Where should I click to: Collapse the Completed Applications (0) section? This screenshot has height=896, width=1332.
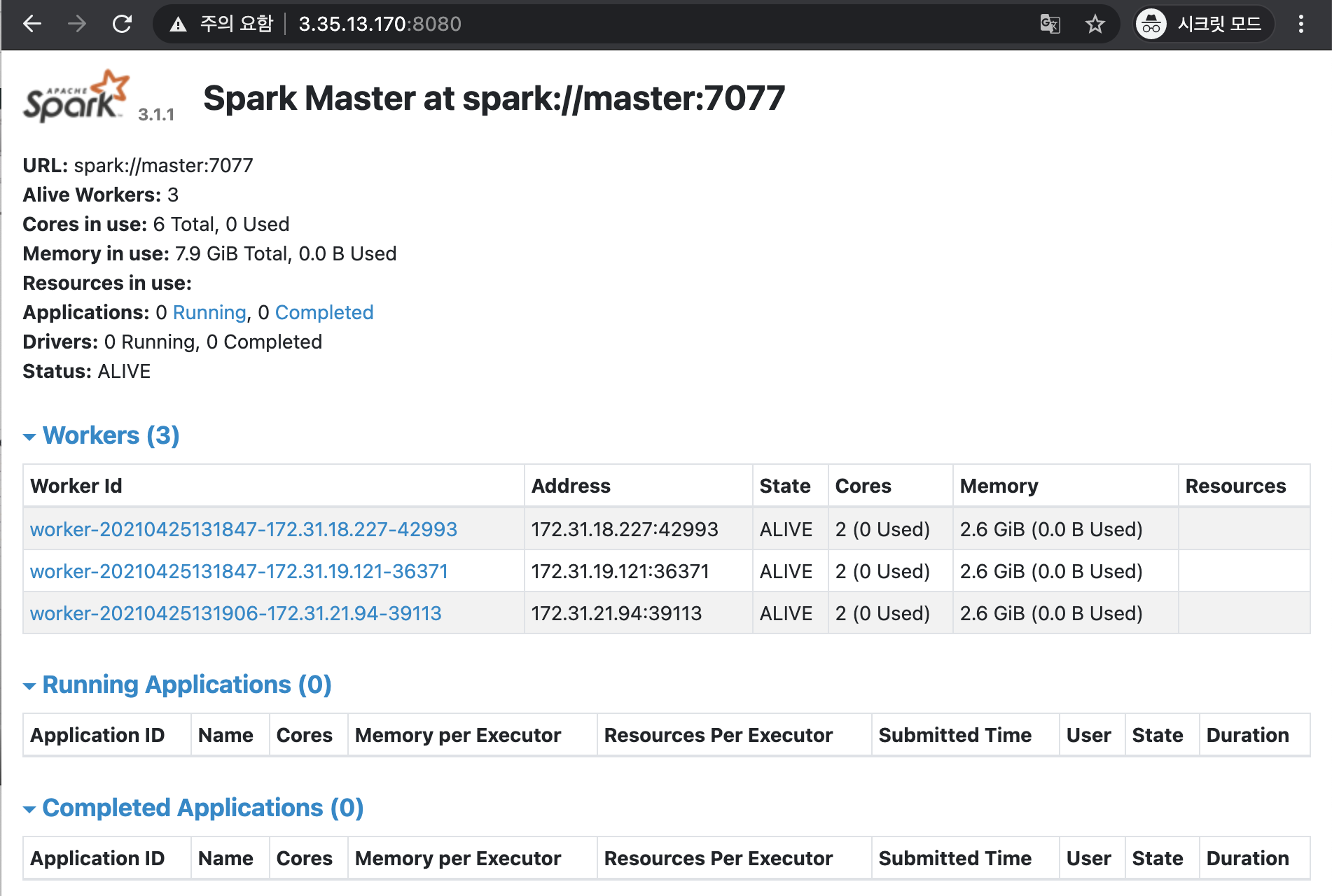point(194,808)
